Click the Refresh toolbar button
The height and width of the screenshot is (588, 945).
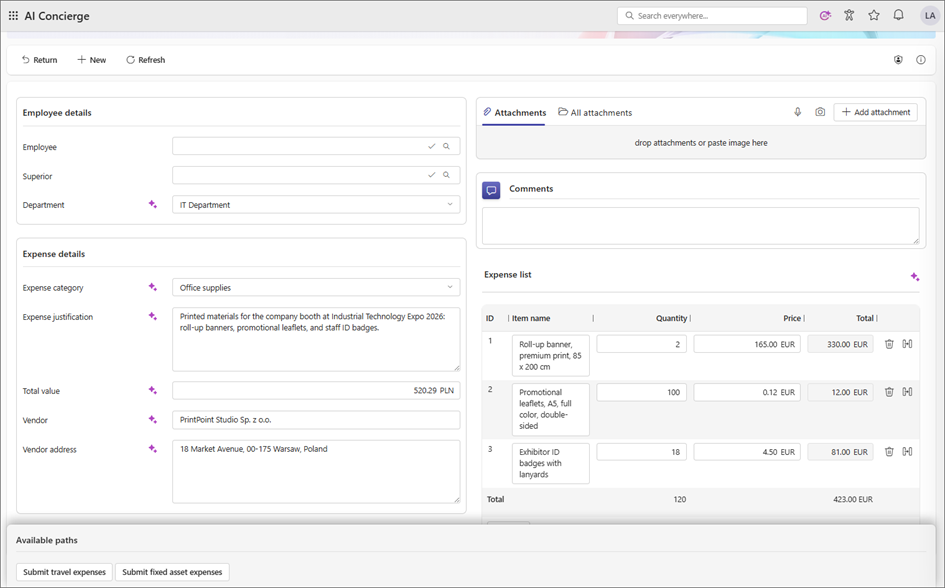click(x=145, y=60)
